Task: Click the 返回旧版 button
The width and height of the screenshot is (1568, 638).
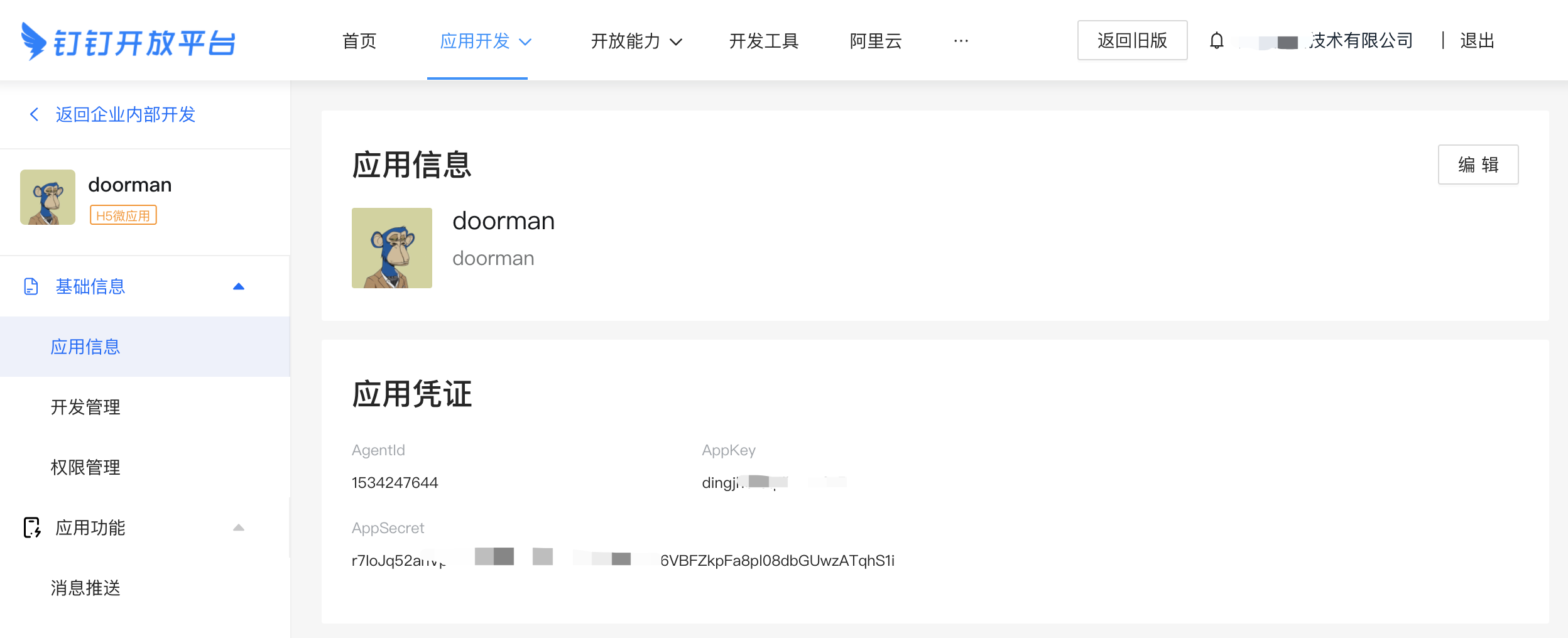Action: pos(1132,40)
